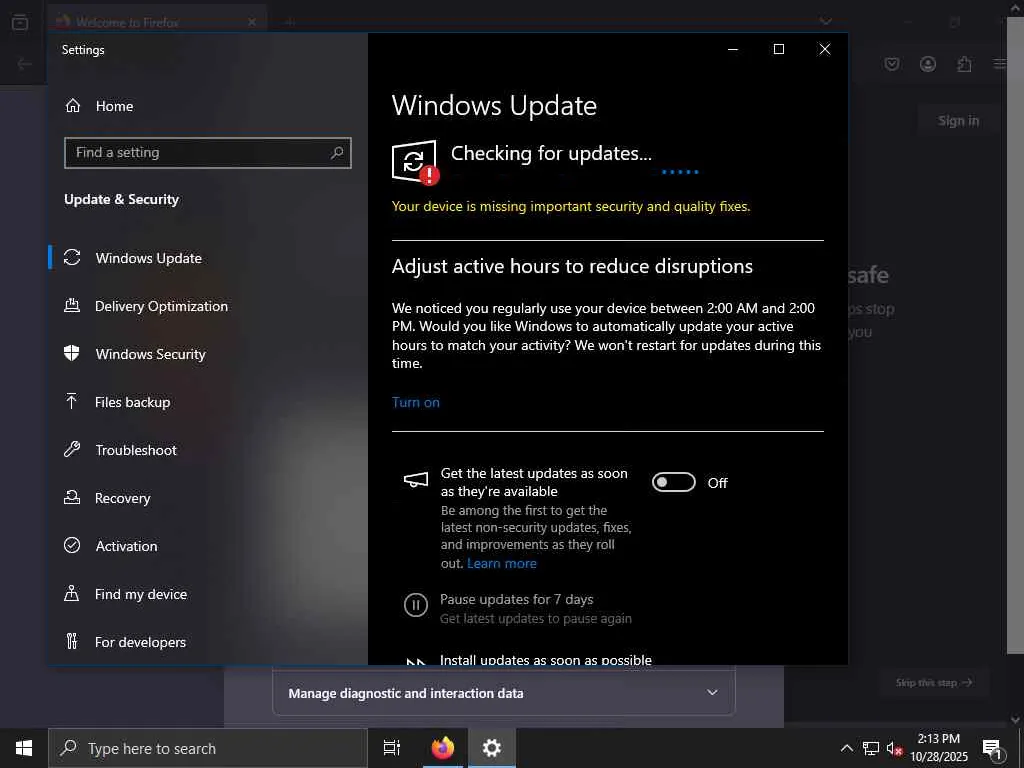Click the network icon in system tray

(871, 748)
